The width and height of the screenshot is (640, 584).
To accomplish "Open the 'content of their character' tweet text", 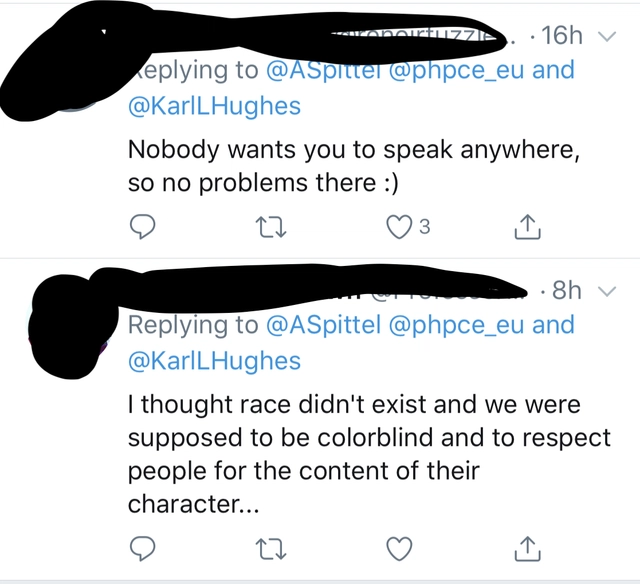I will pyautogui.click(x=369, y=454).
